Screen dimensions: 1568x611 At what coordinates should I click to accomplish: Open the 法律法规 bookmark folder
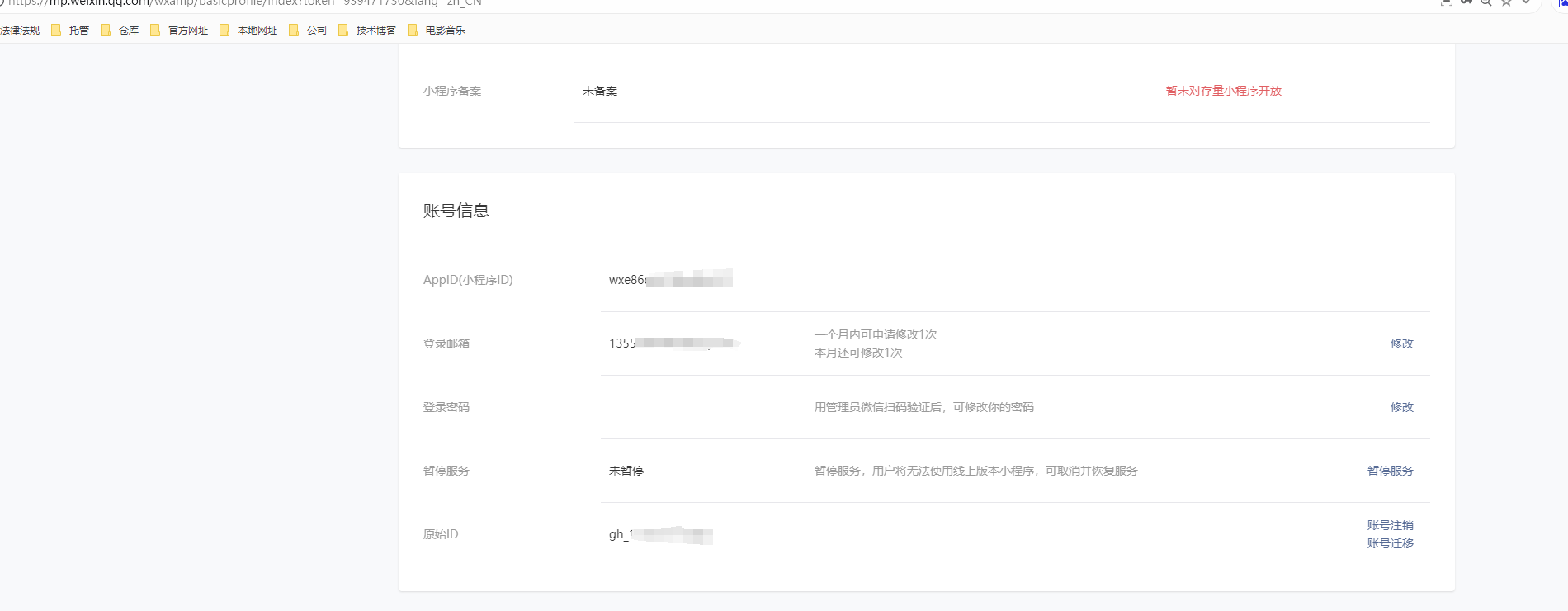[20, 31]
